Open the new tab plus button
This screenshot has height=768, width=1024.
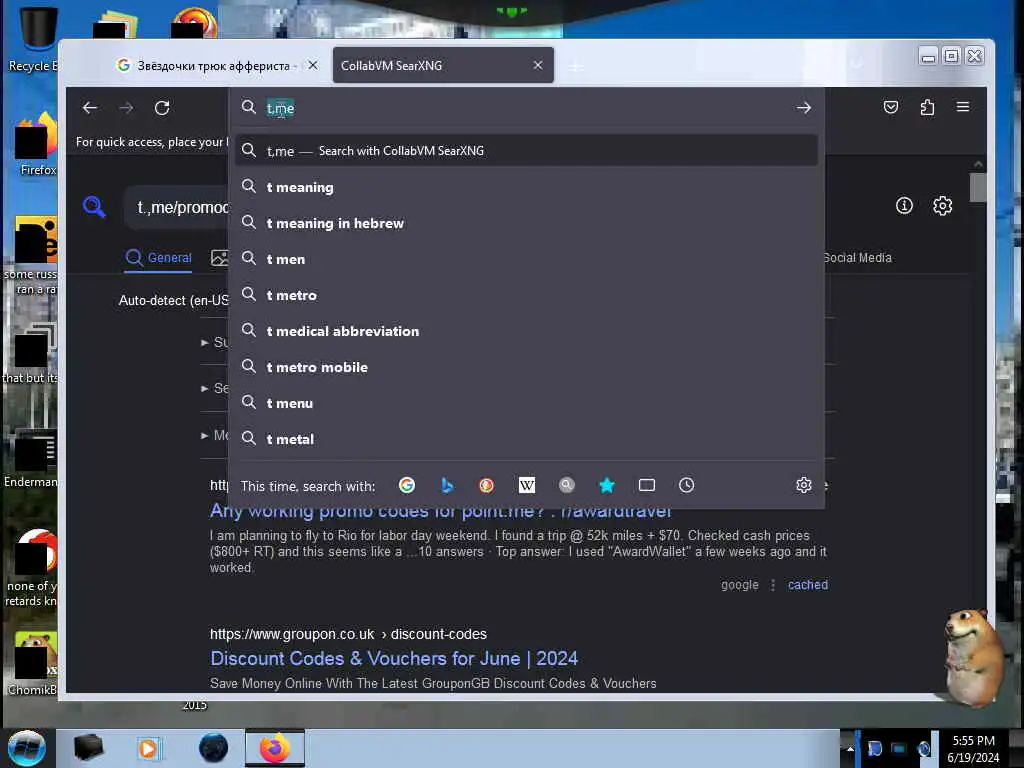(x=575, y=67)
